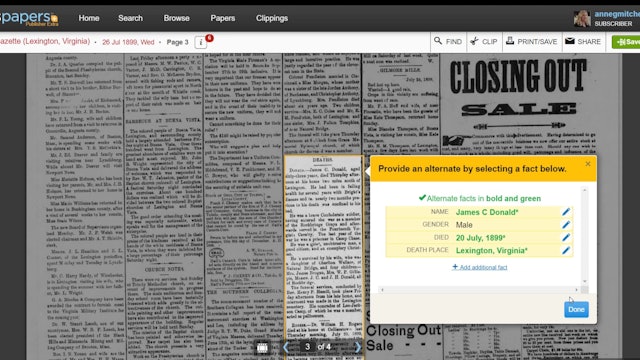The height and width of the screenshot is (360, 640).
Task: Click the Newspapers logo
Action: pyautogui.click(x=29, y=18)
